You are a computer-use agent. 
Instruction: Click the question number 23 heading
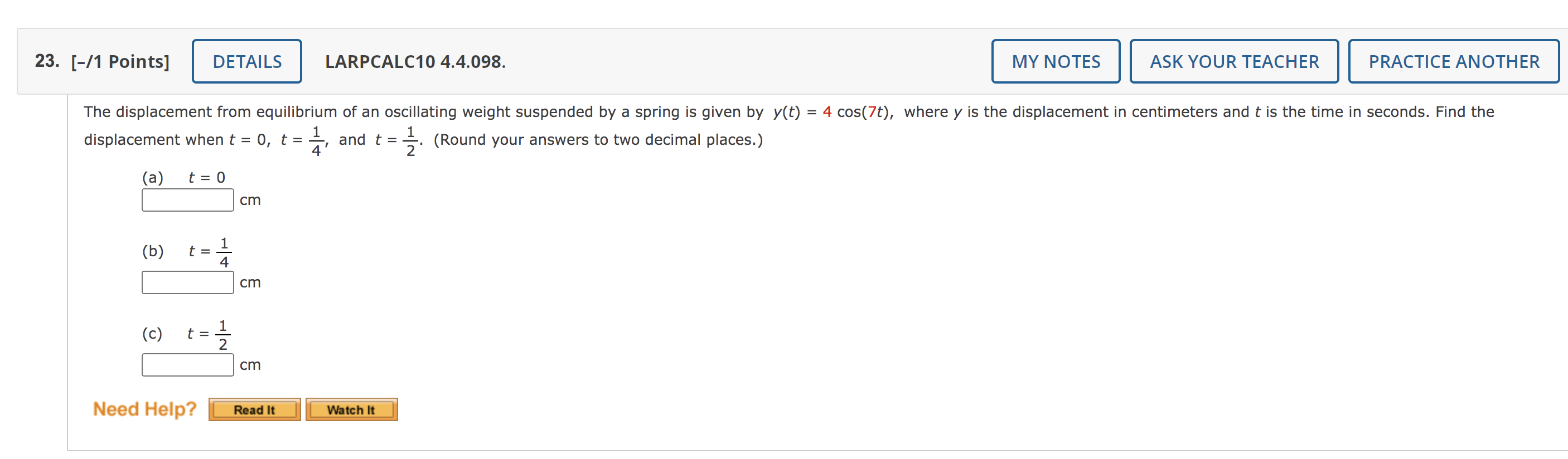[x=45, y=60]
